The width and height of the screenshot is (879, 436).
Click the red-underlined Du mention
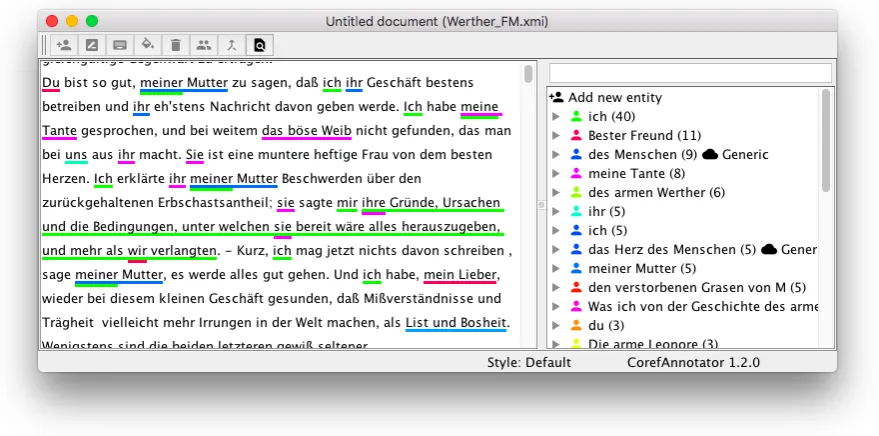51,83
